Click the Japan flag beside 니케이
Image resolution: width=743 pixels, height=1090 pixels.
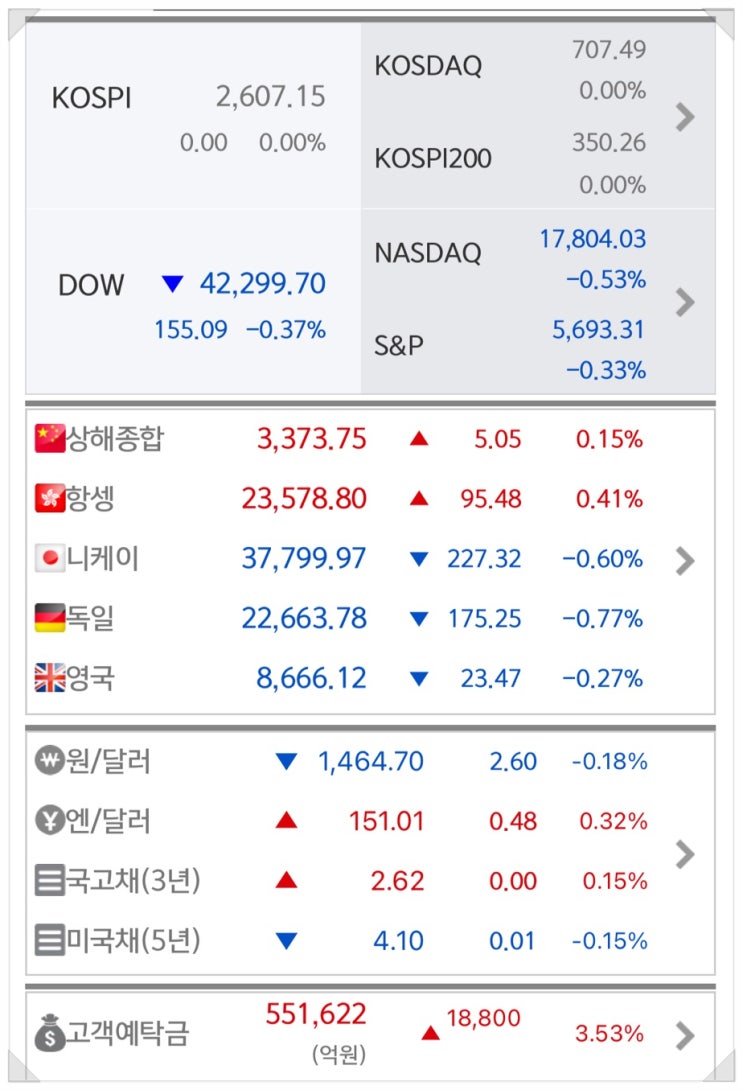coord(49,558)
